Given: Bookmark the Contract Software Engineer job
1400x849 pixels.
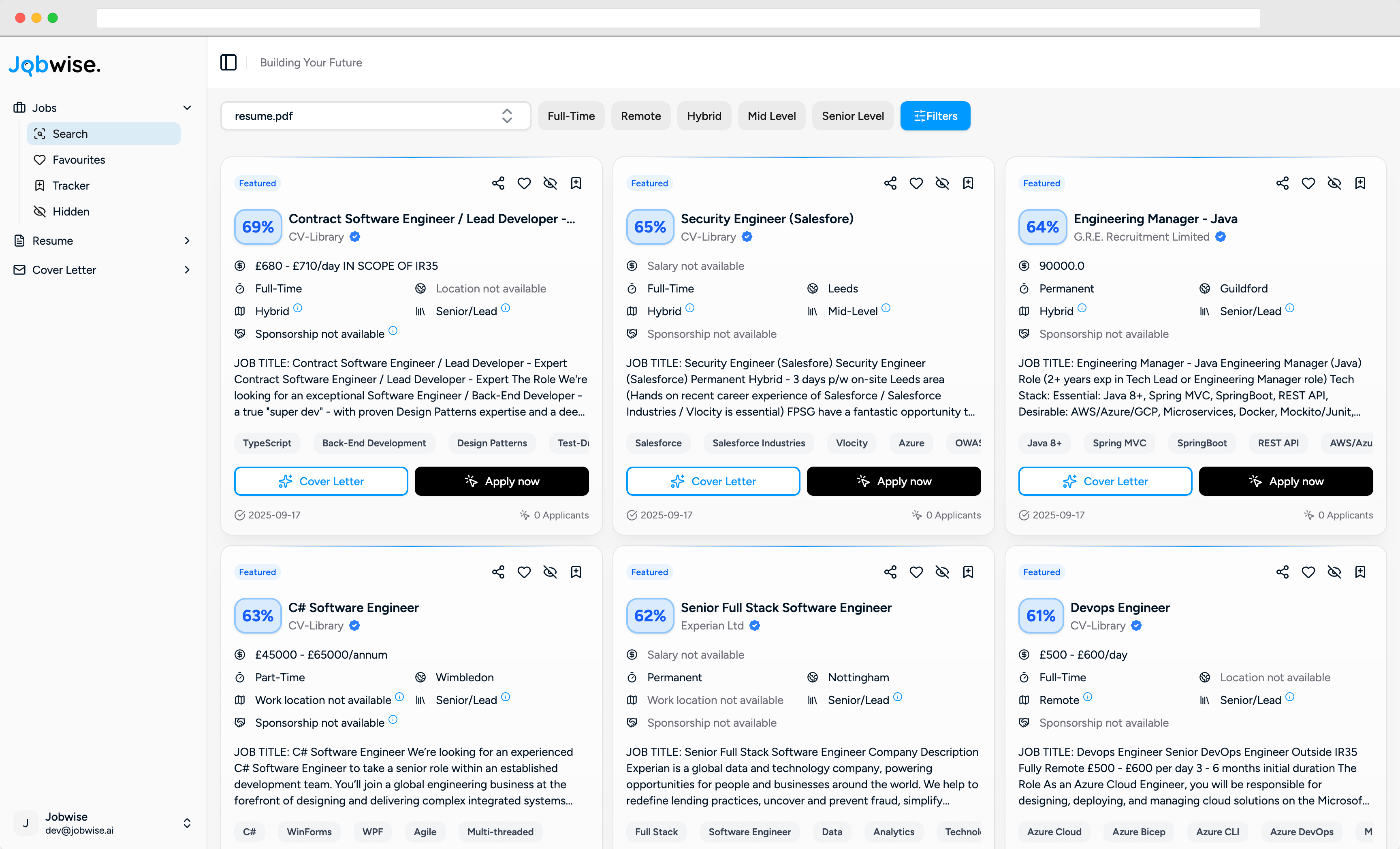Looking at the screenshot, I should (576, 183).
